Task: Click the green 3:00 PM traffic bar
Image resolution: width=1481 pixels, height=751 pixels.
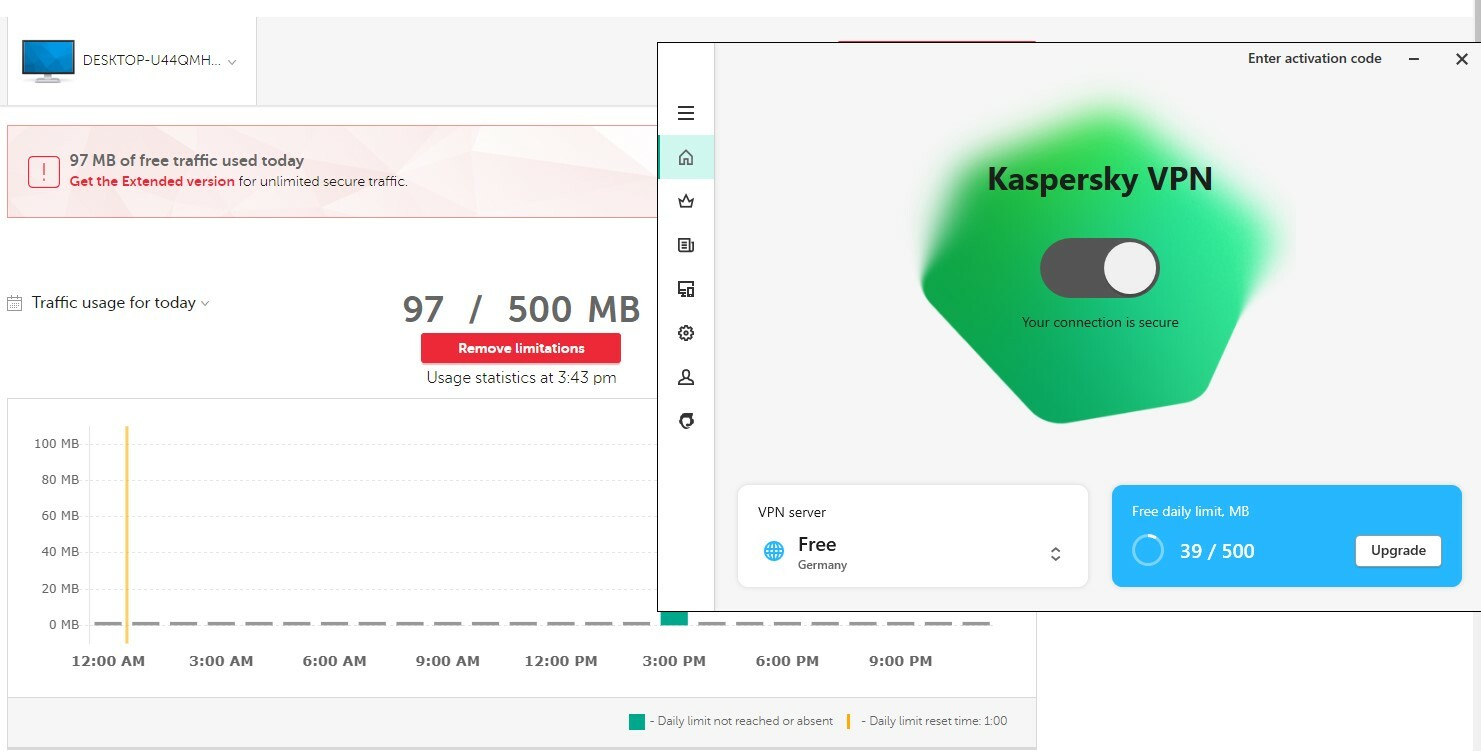Action: [674, 619]
